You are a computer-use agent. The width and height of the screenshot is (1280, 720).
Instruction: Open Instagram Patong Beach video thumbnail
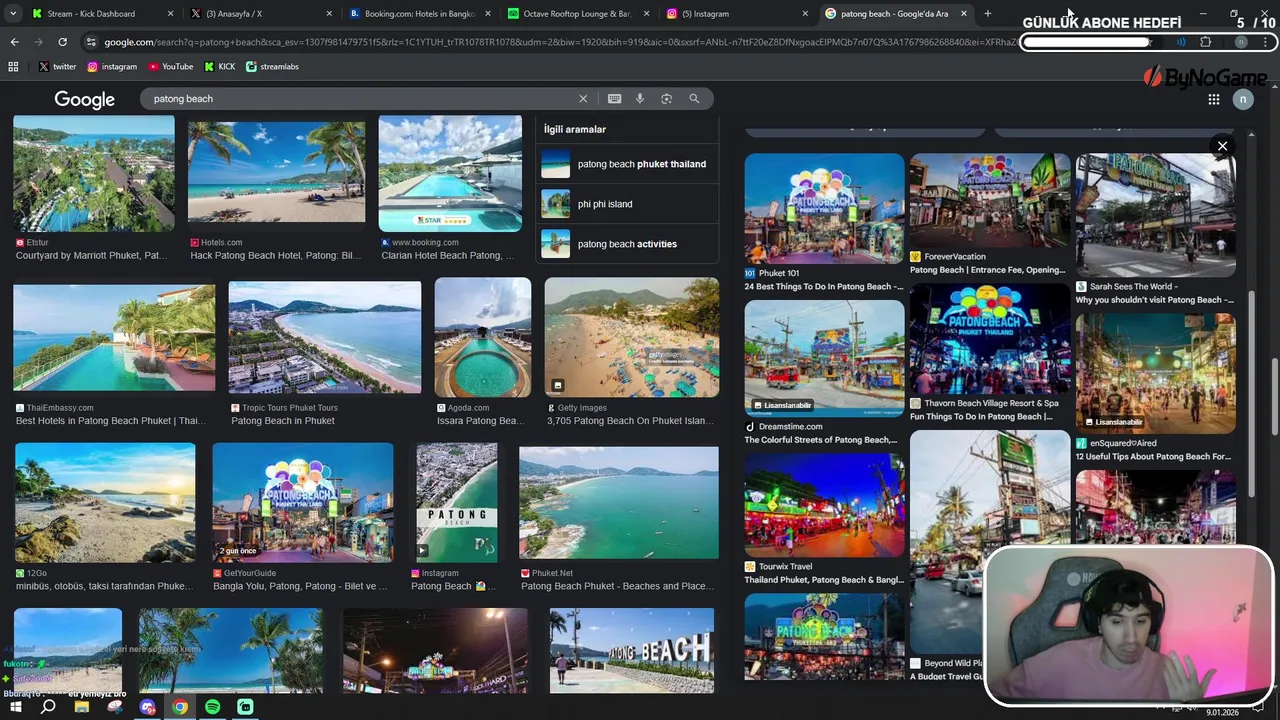tap(456, 503)
